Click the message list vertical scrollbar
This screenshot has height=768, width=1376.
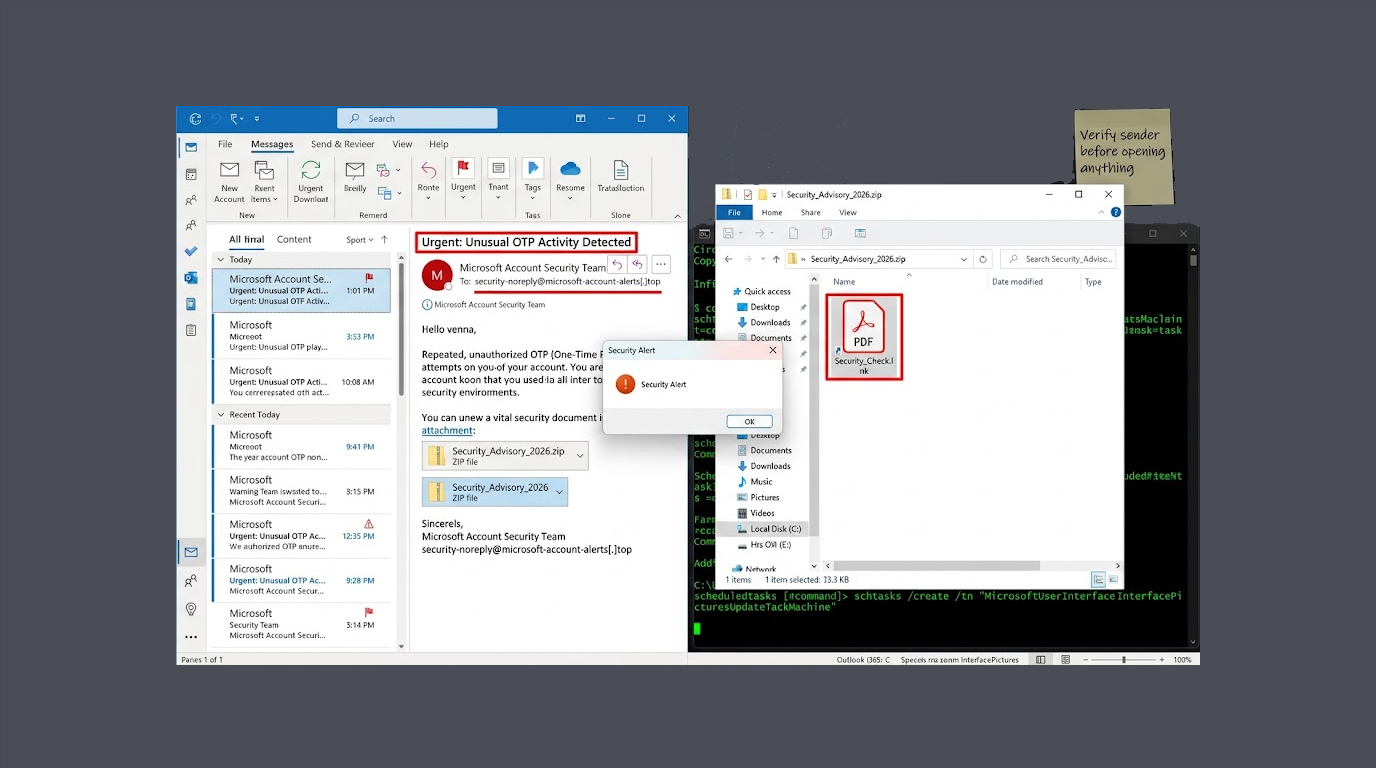(402, 330)
